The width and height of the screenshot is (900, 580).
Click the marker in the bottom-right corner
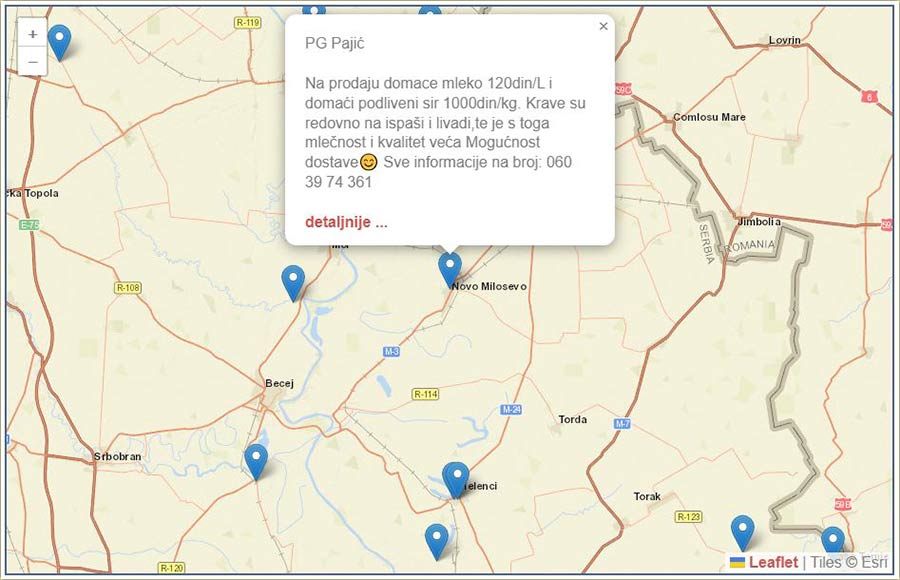[832, 541]
